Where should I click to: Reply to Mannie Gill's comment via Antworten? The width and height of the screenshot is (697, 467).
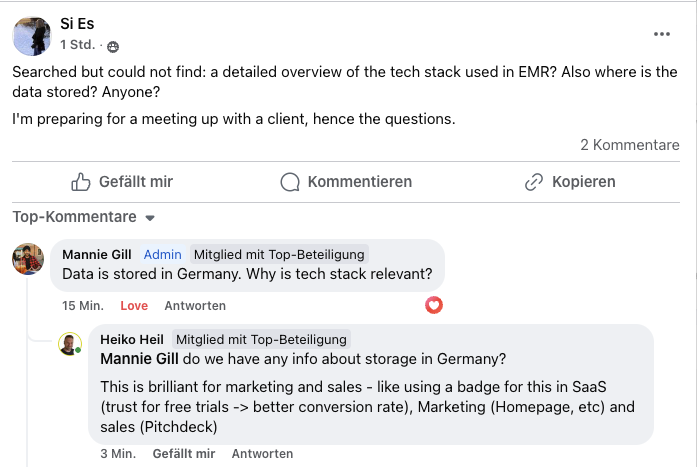[195, 305]
